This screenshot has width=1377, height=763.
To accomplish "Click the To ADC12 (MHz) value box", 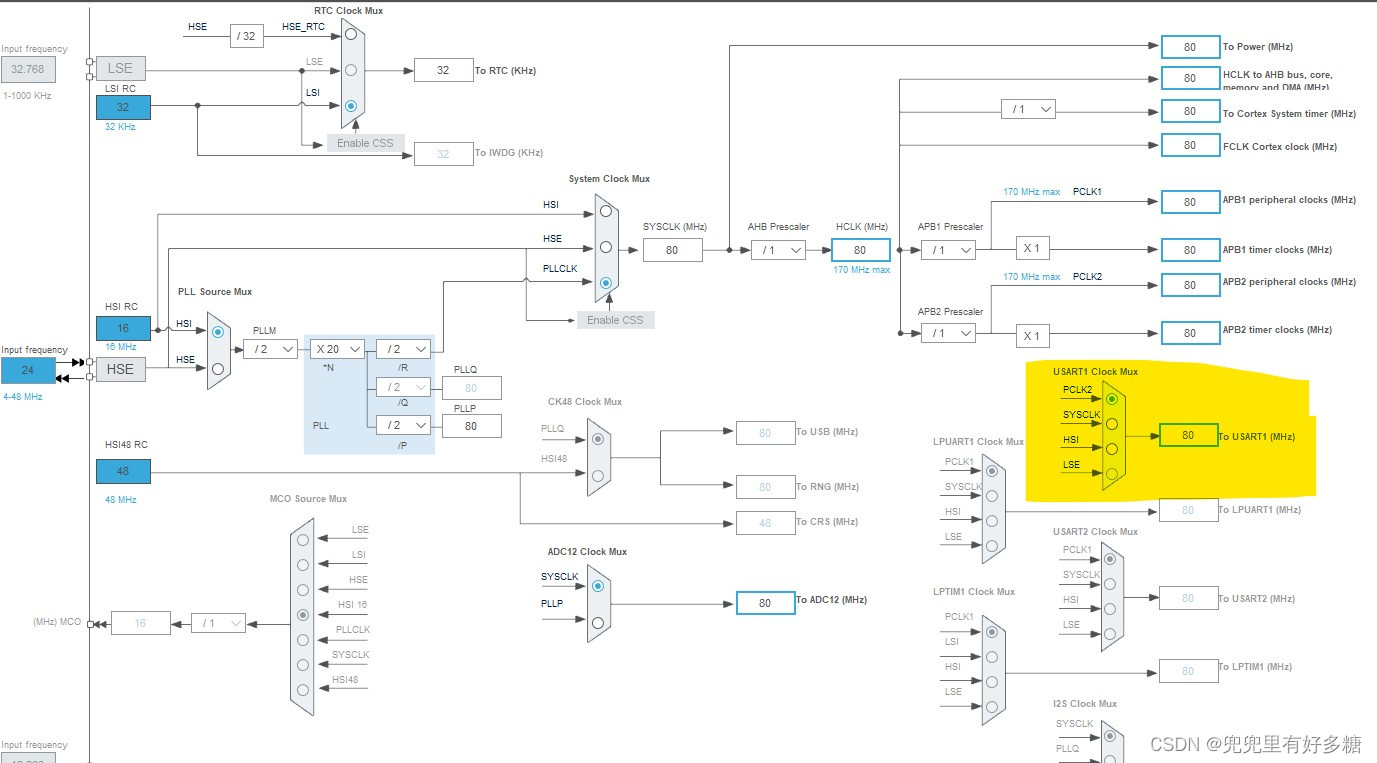I will (x=765, y=603).
